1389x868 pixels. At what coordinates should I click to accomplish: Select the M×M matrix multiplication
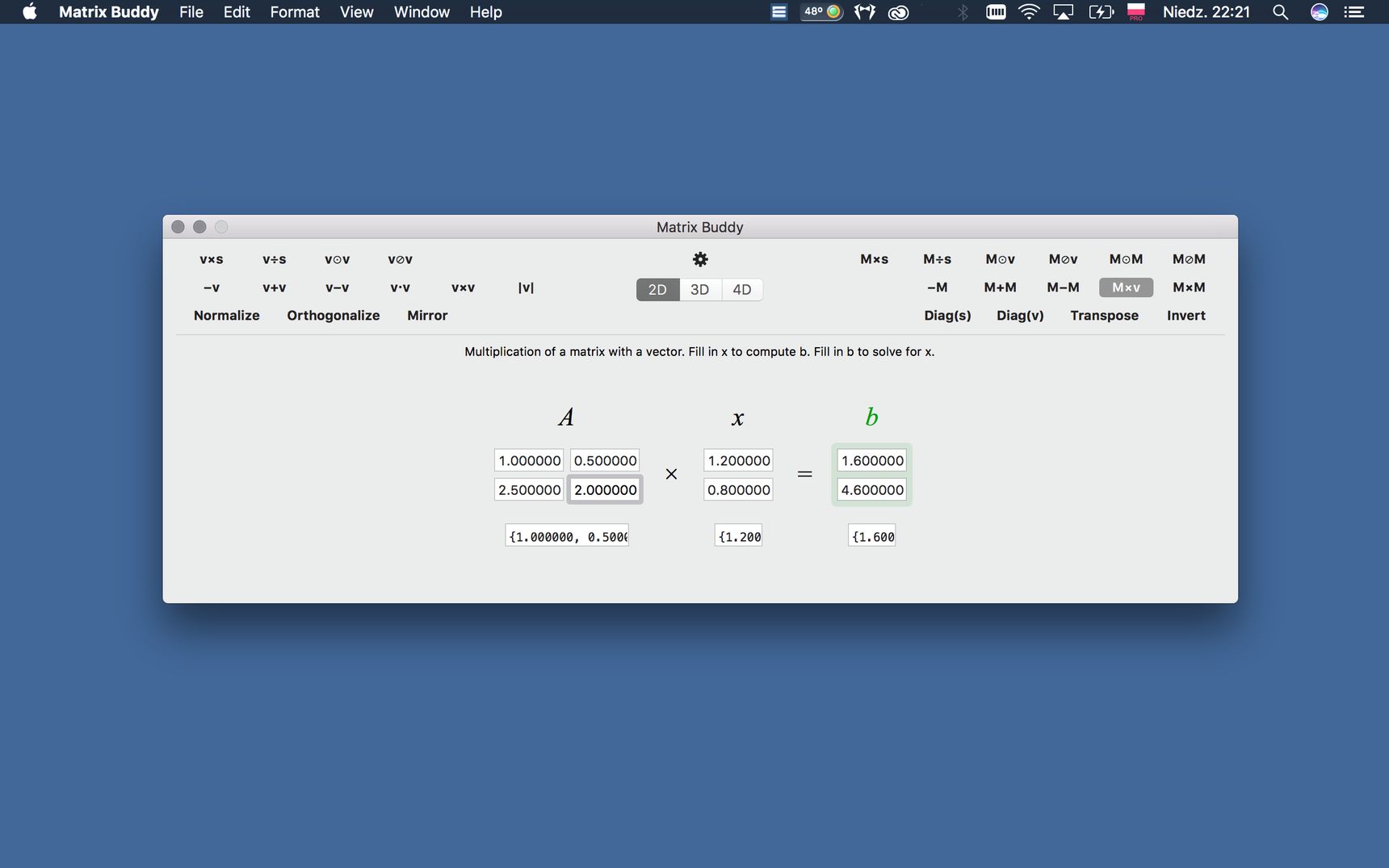click(1190, 287)
